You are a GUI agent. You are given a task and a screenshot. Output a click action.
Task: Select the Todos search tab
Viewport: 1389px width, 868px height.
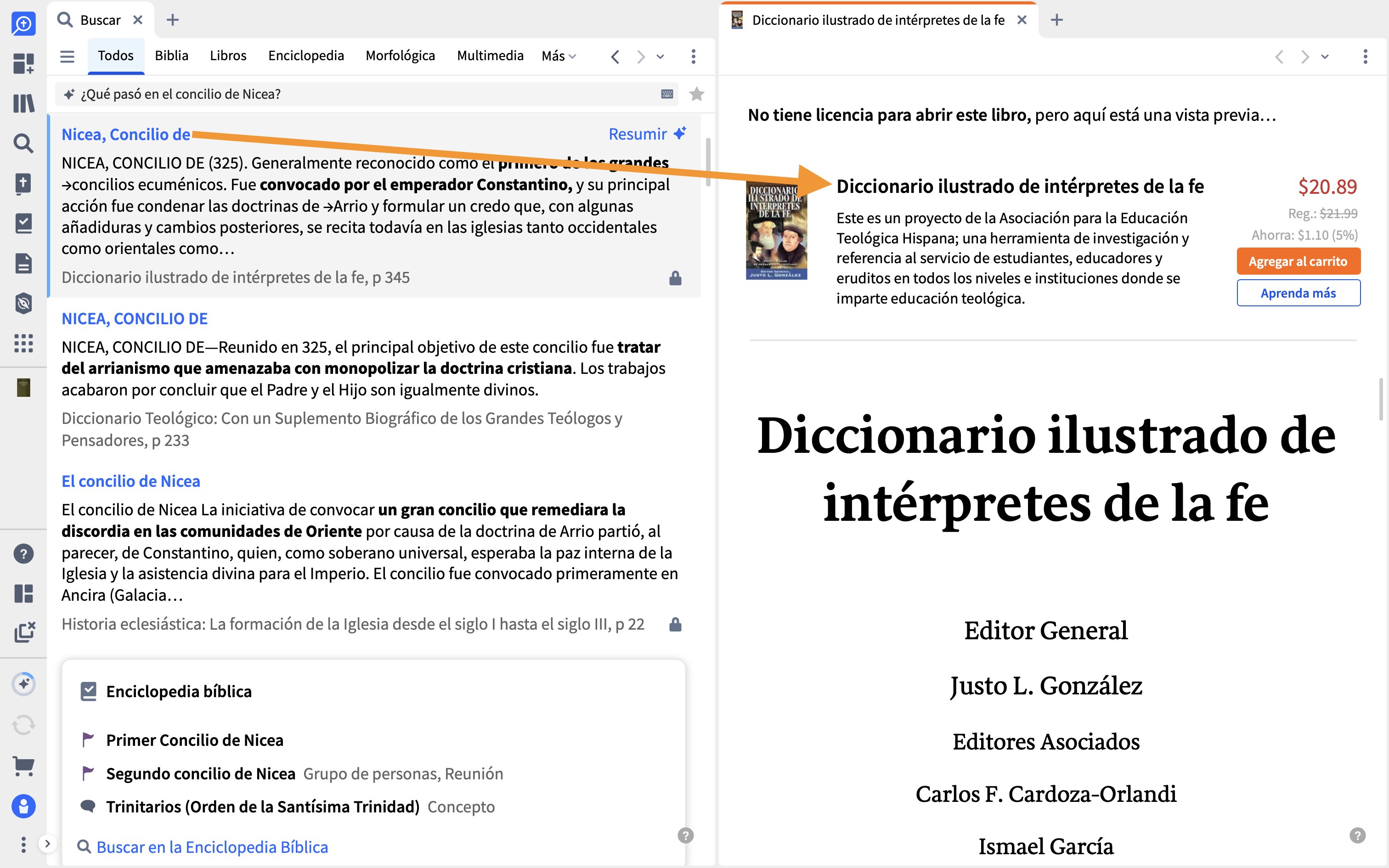click(x=115, y=56)
